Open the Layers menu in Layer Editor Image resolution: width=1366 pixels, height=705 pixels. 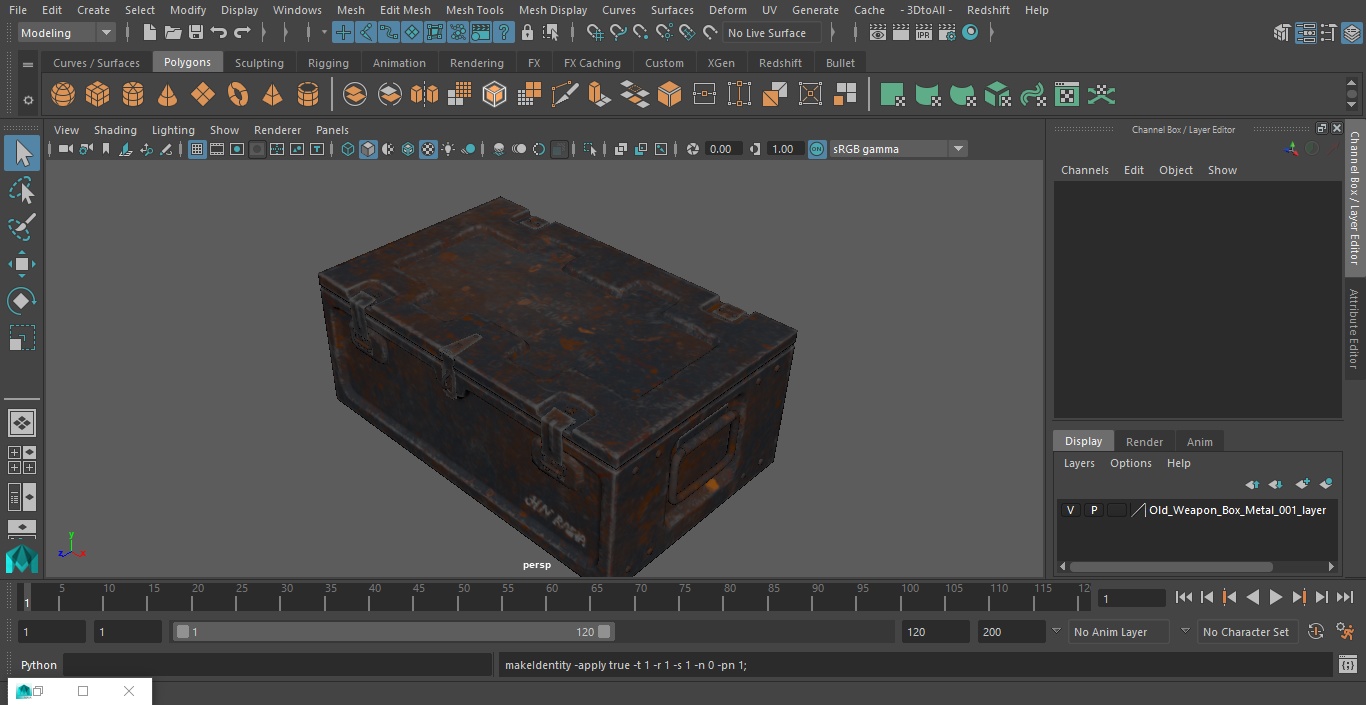tap(1079, 463)
